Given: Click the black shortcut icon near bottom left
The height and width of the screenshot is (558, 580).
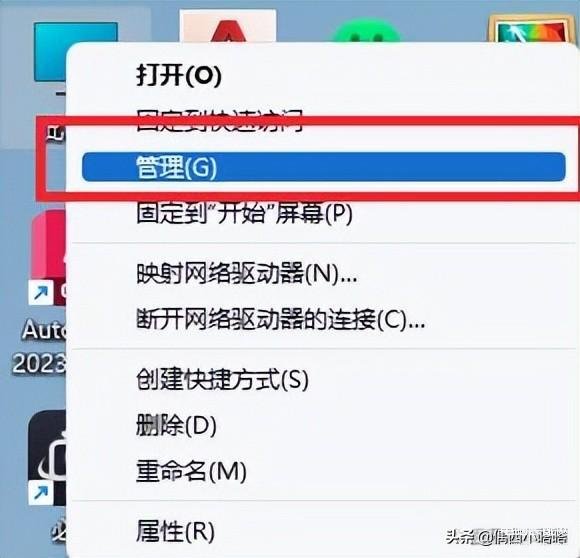Looking at the screenshot, I should pyautogui.click(x=47, y=458).
